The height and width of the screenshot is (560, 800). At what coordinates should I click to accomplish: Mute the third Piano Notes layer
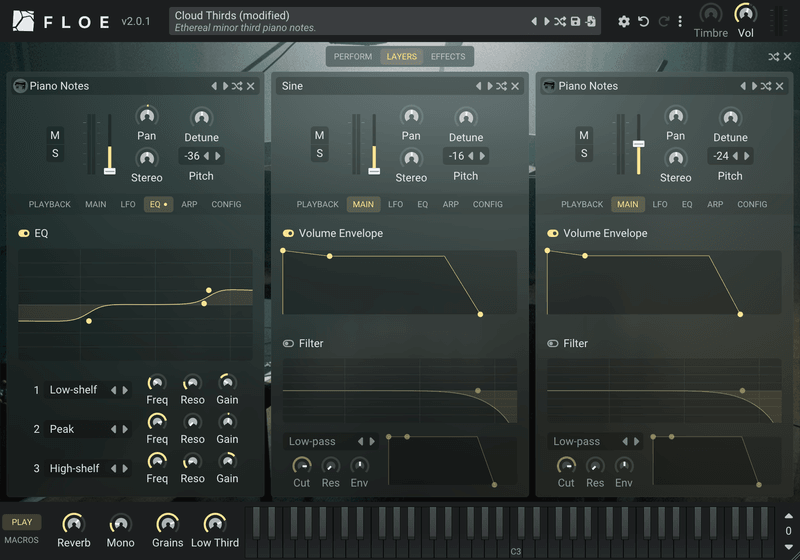[584, 135]
